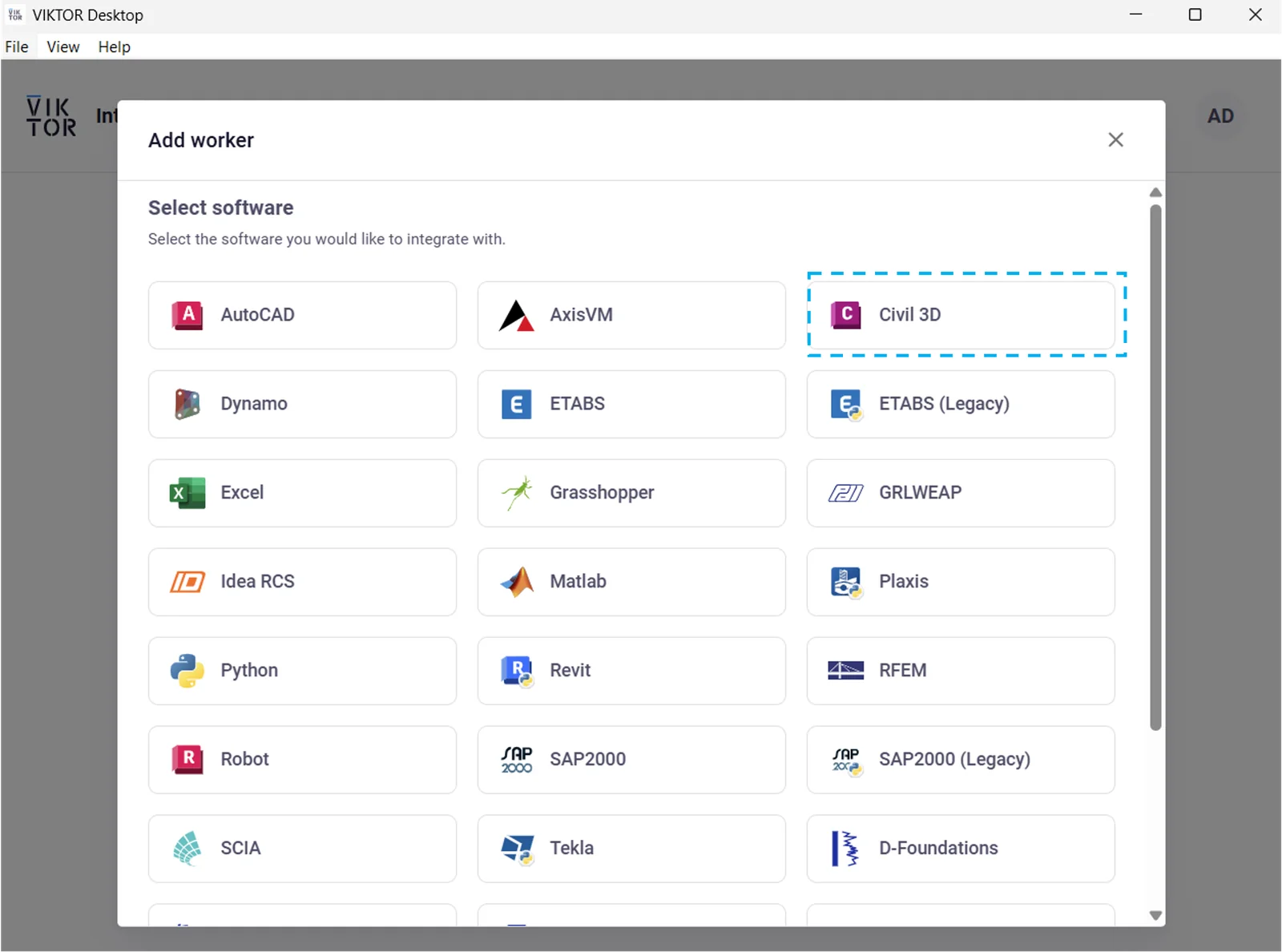Pick the SAP2000 (Legacy) card
Image resolution: width=1282 pixels, height=952 pixels.
tap(961, 760)
